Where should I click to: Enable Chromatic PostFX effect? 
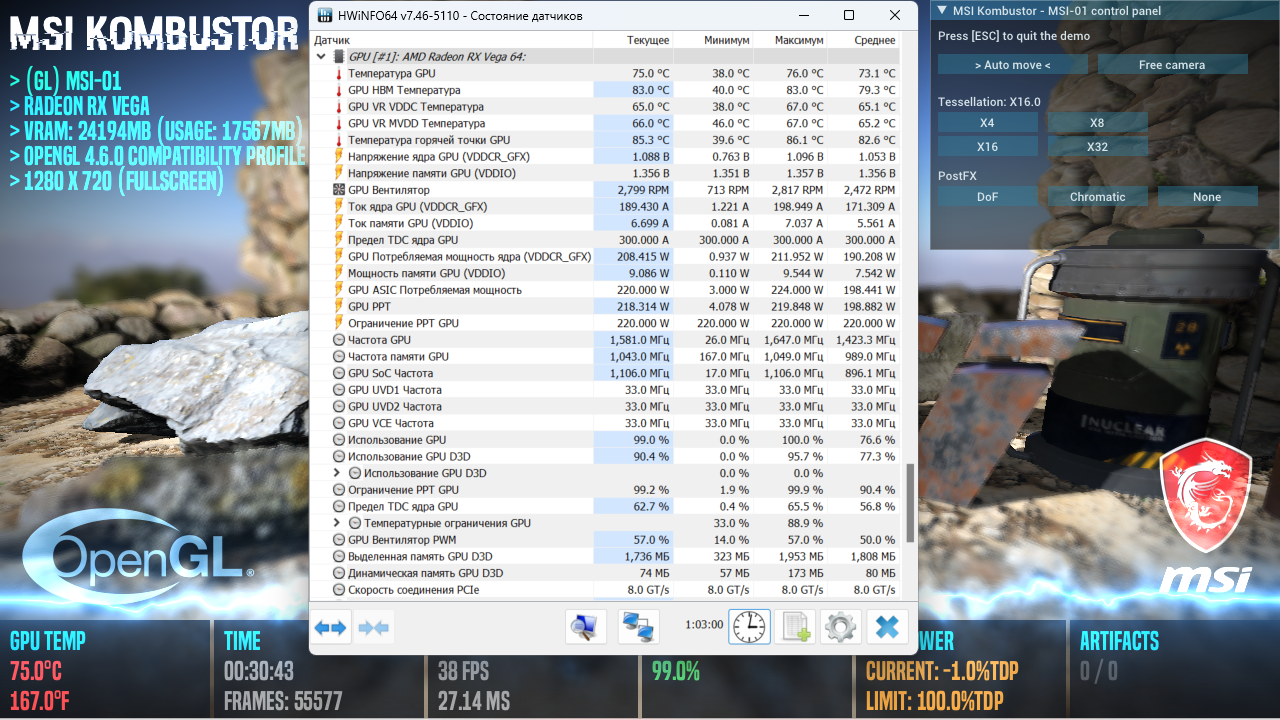[1097, 197]
